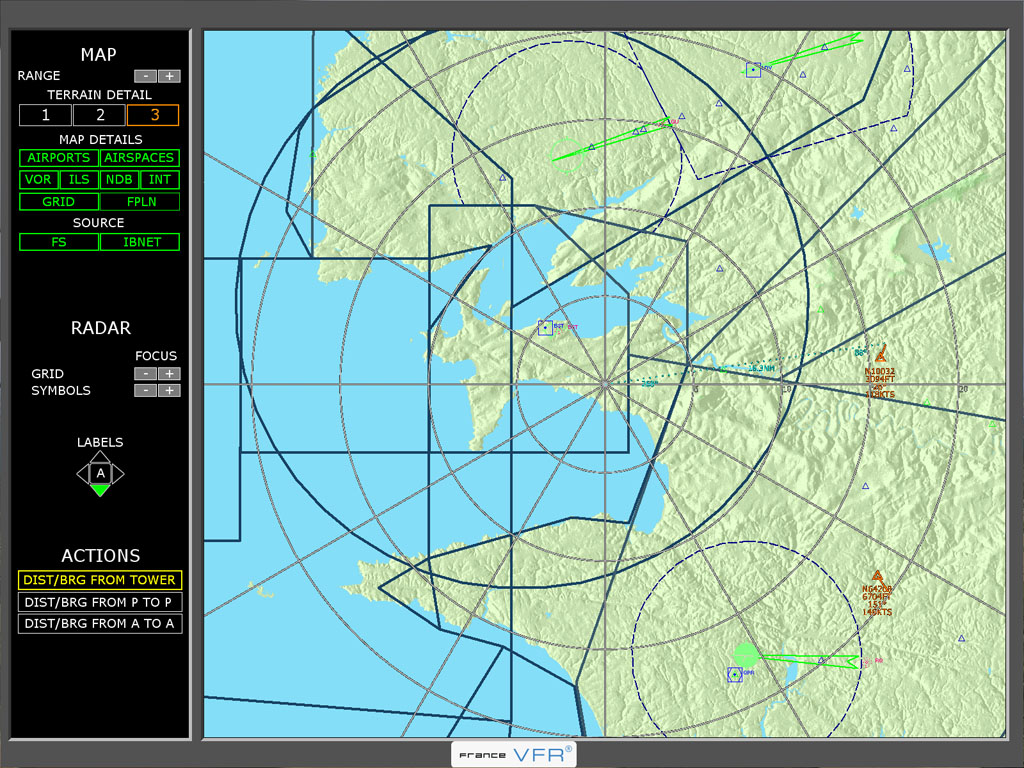1024x768 pixels.
Task: Move labels right with right arrow
Action: tap(118, 473)
